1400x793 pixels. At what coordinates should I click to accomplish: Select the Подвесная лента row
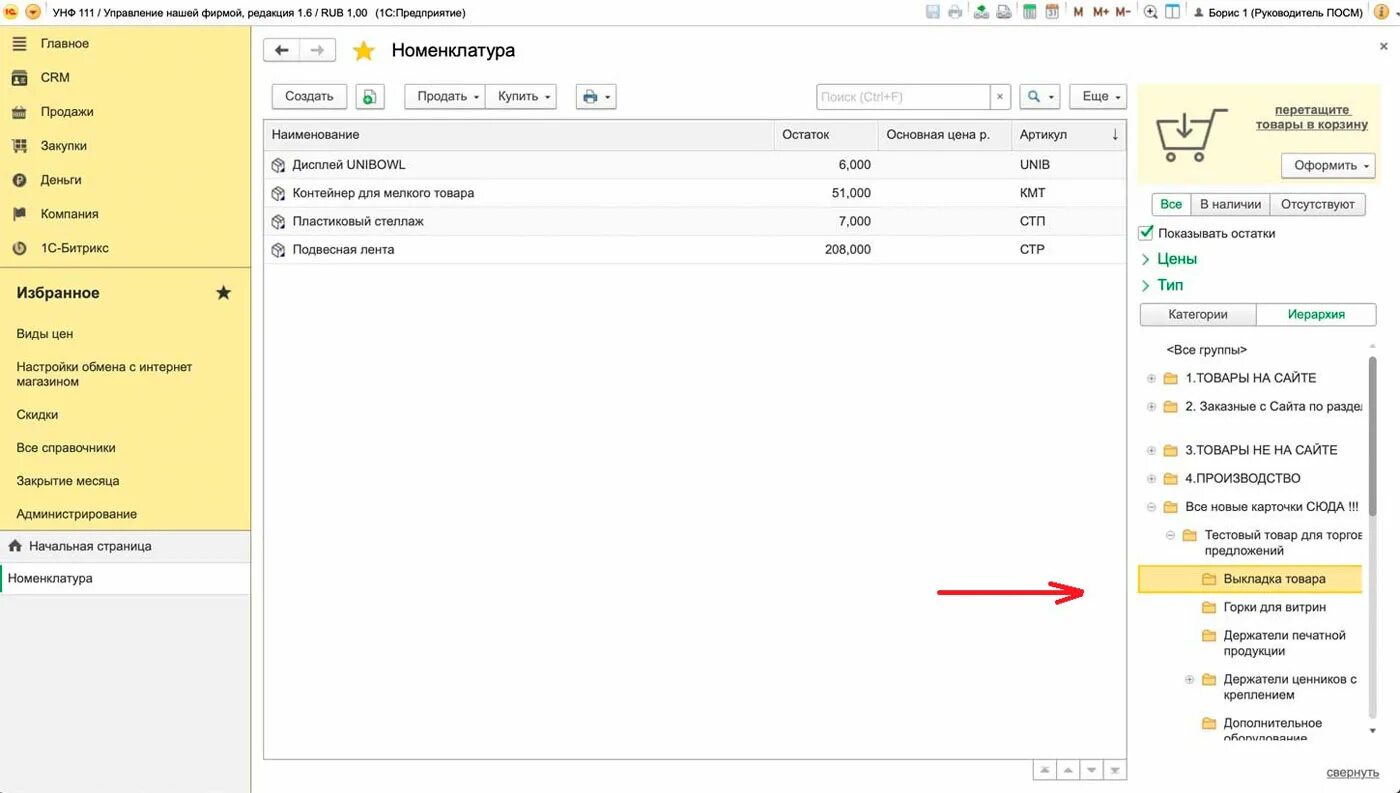[x=695, y=249]
